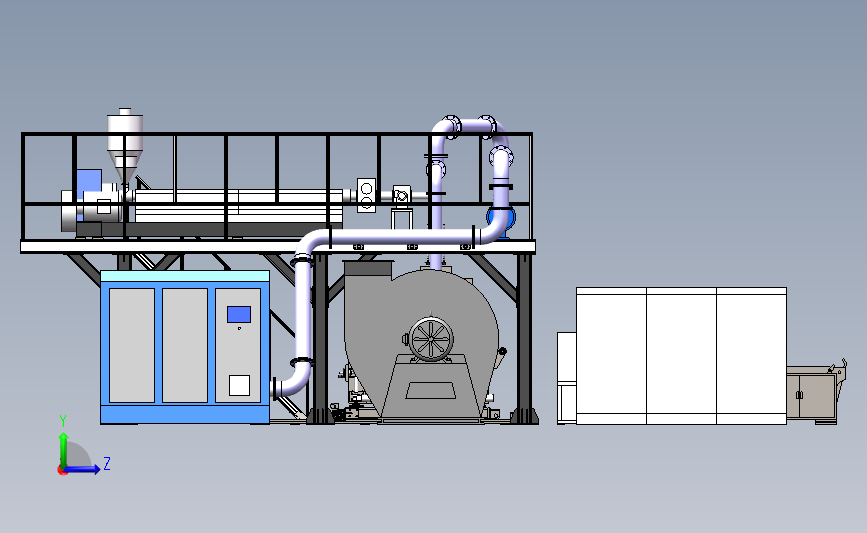This screenshot has width=867, height=533.
Task: Select the beige cabinet at far right
Action: [x=812, y=394]
